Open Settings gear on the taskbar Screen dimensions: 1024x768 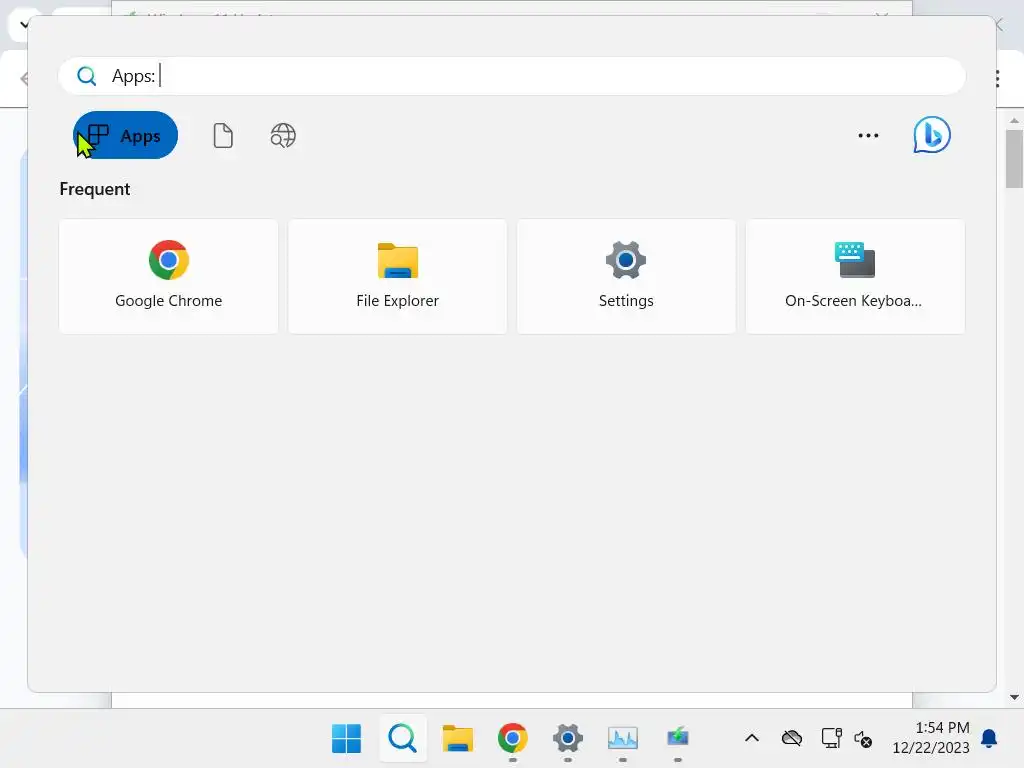(568, 739)
